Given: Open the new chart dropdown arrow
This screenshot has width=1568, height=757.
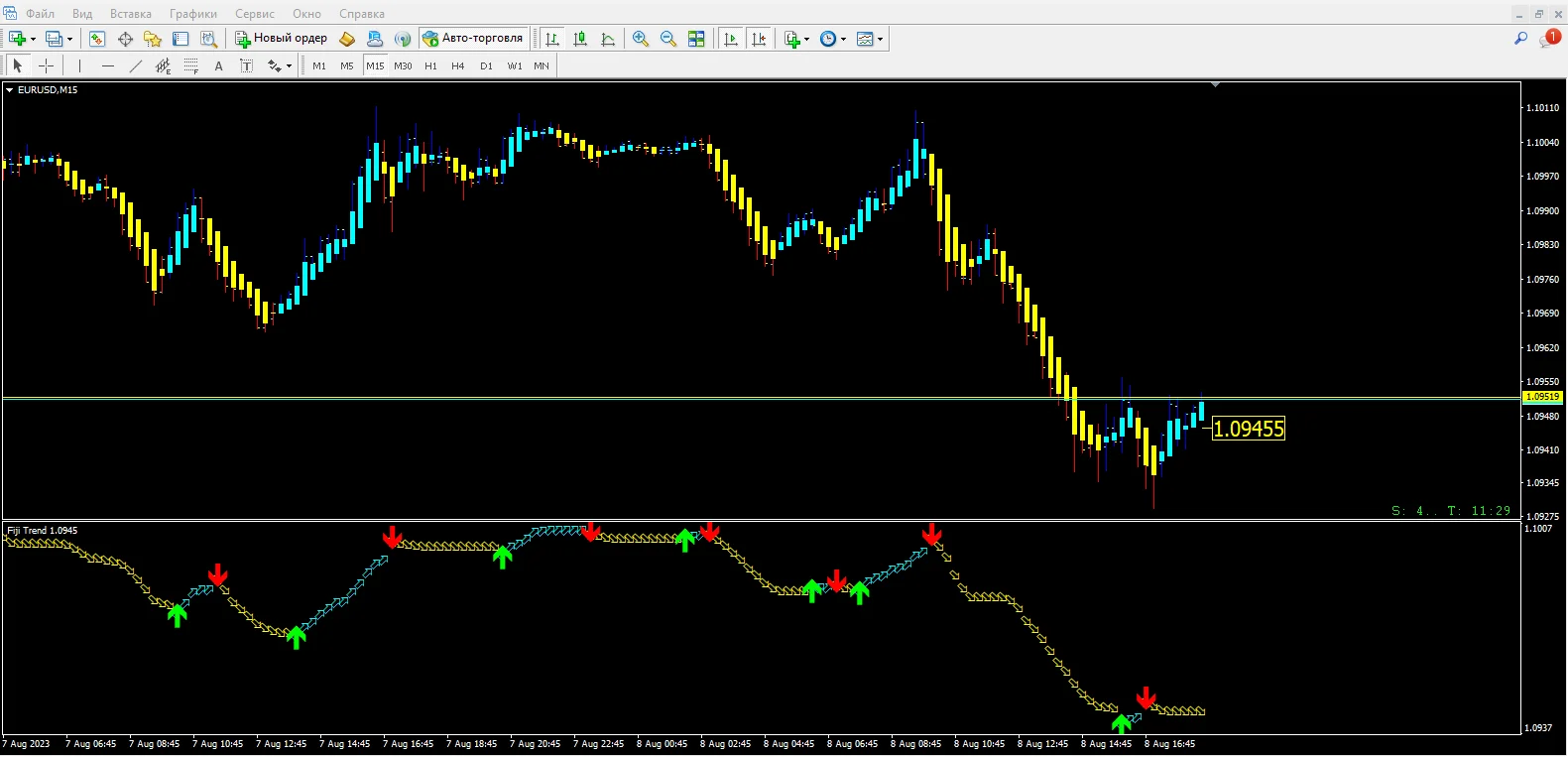Looking at the screenshot, I should [33, 40].
